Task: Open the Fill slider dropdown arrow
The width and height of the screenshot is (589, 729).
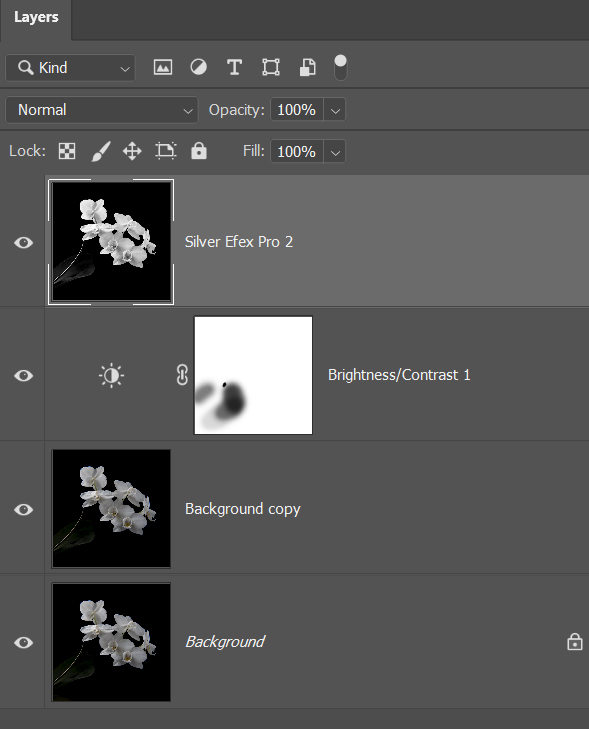Action: click(335, 152)
